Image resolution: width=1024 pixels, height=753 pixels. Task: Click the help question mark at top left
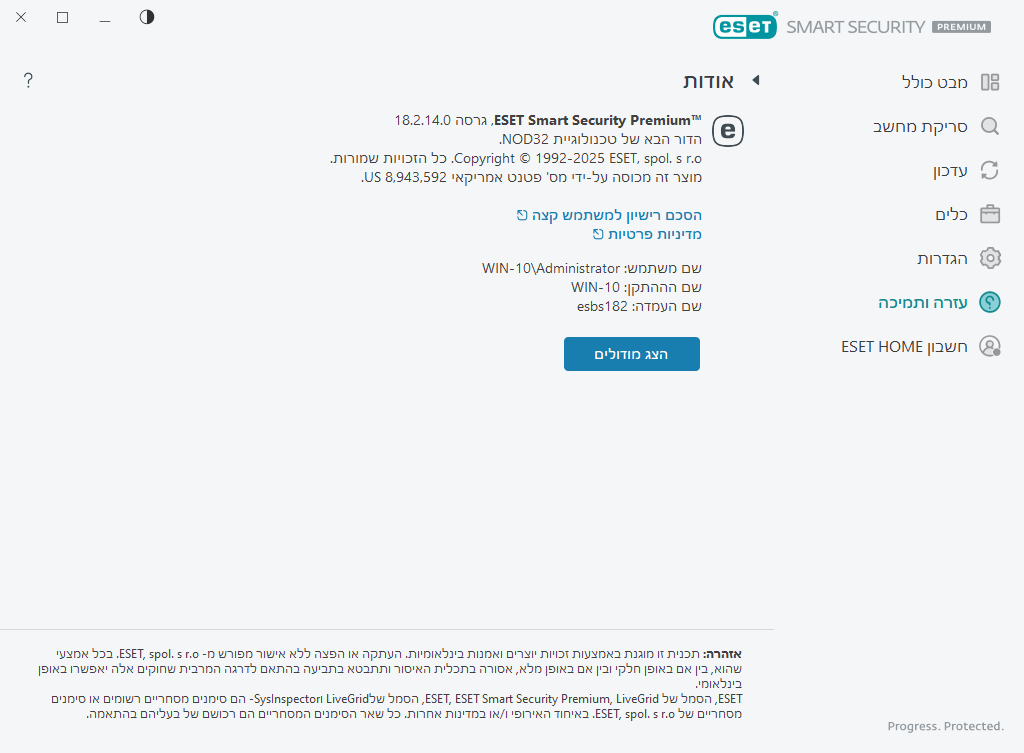pos(28,80)
